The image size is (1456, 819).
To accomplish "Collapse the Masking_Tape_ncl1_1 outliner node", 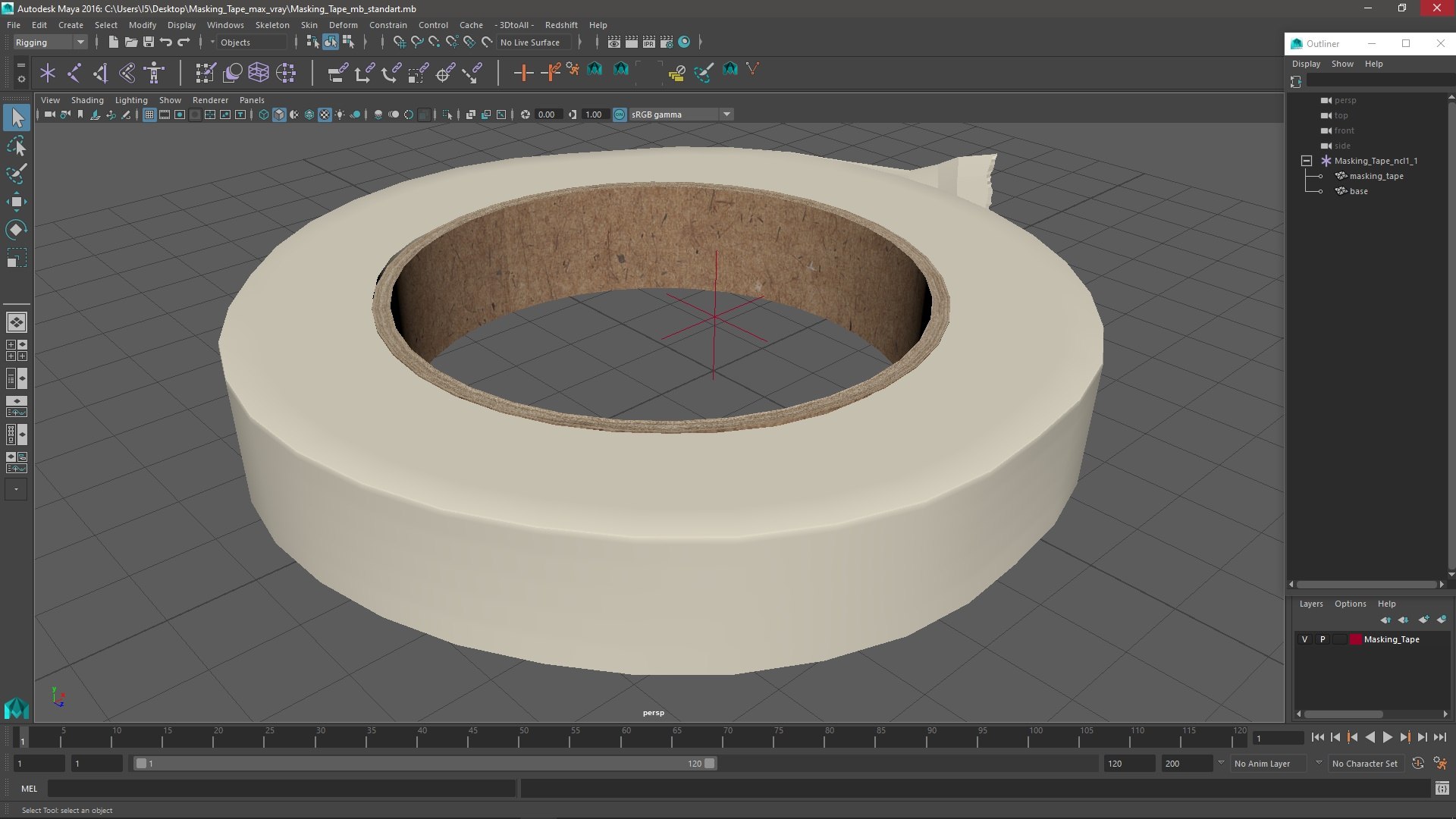I will tap(1307, 161).
